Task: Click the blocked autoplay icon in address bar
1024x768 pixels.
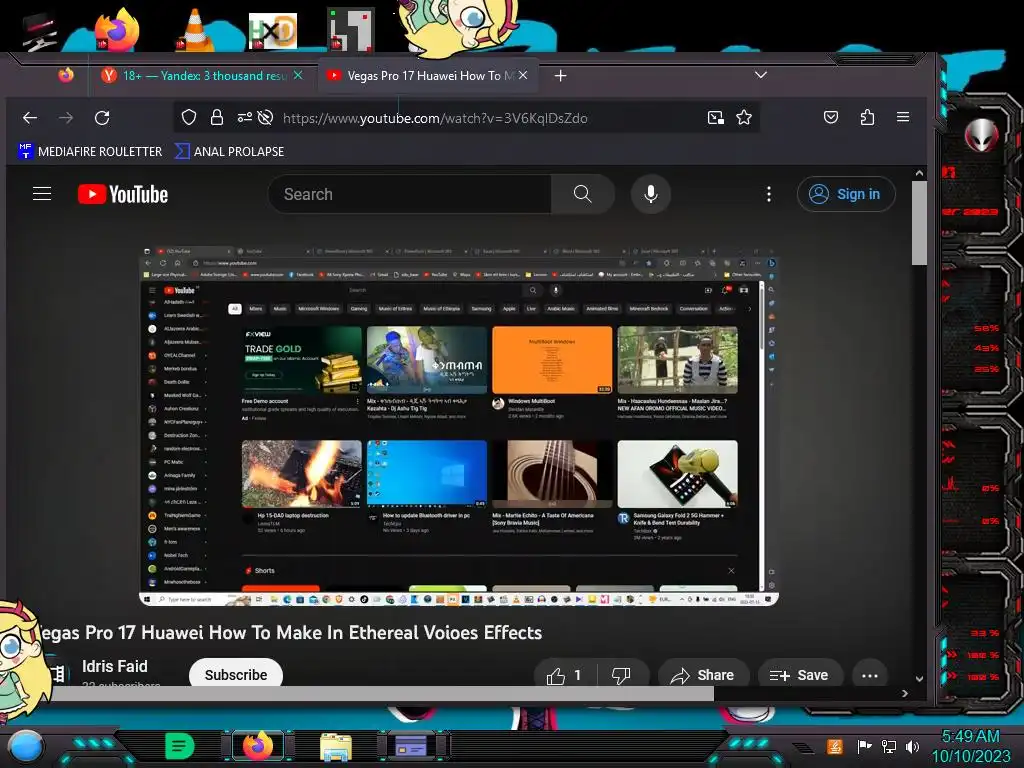Action: pyautogui.click(x=265, y=118)
